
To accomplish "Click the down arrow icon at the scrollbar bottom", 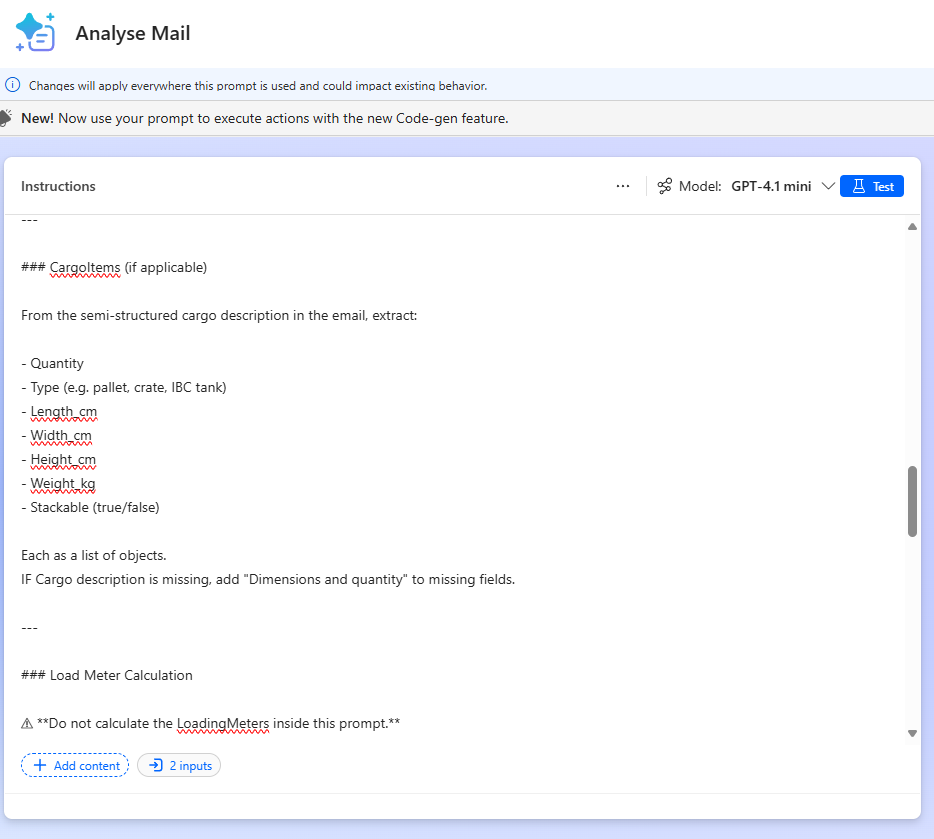I will pyautogui.click(x=912, y=732).
